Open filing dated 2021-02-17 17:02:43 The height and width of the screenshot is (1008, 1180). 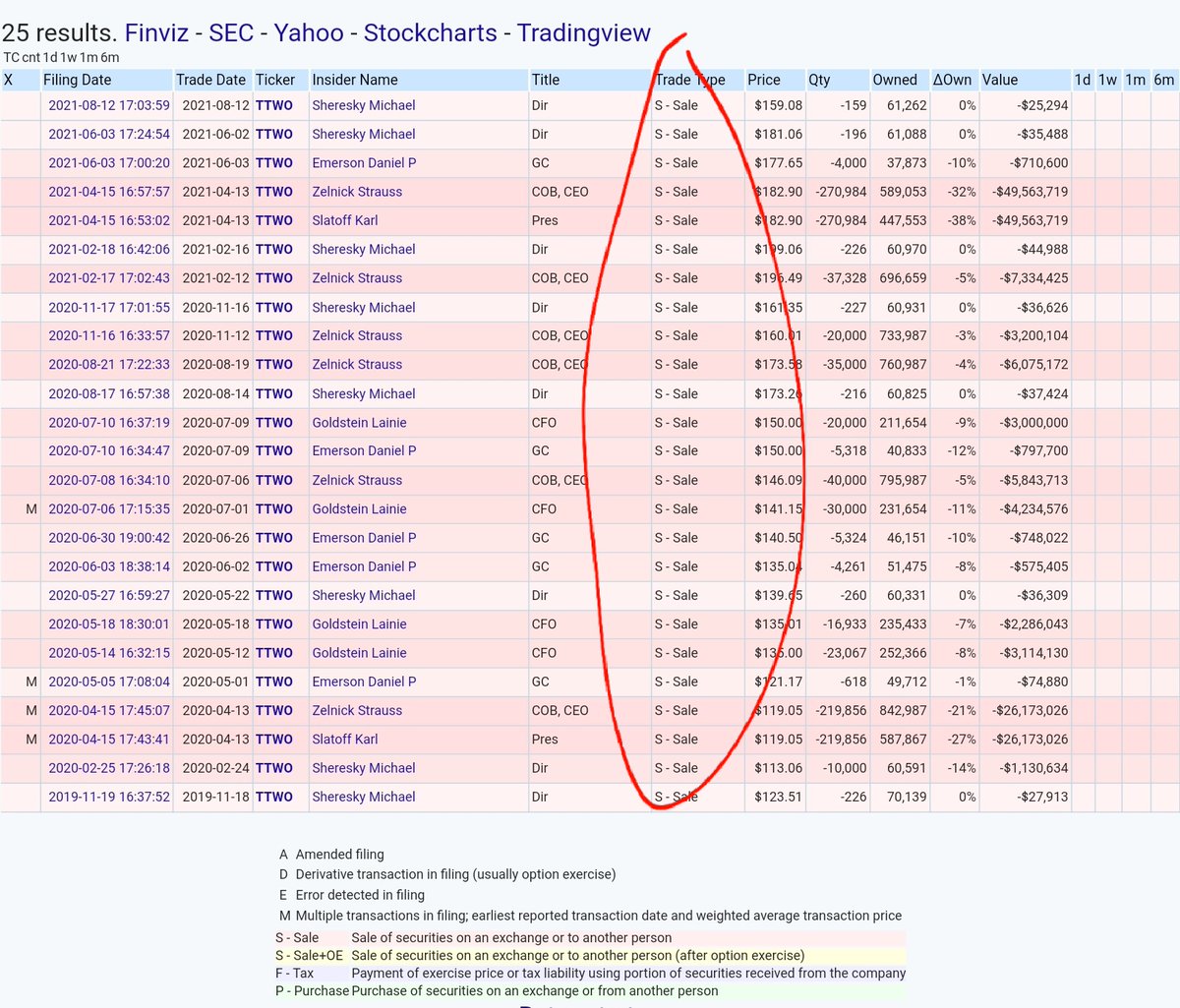109,278
